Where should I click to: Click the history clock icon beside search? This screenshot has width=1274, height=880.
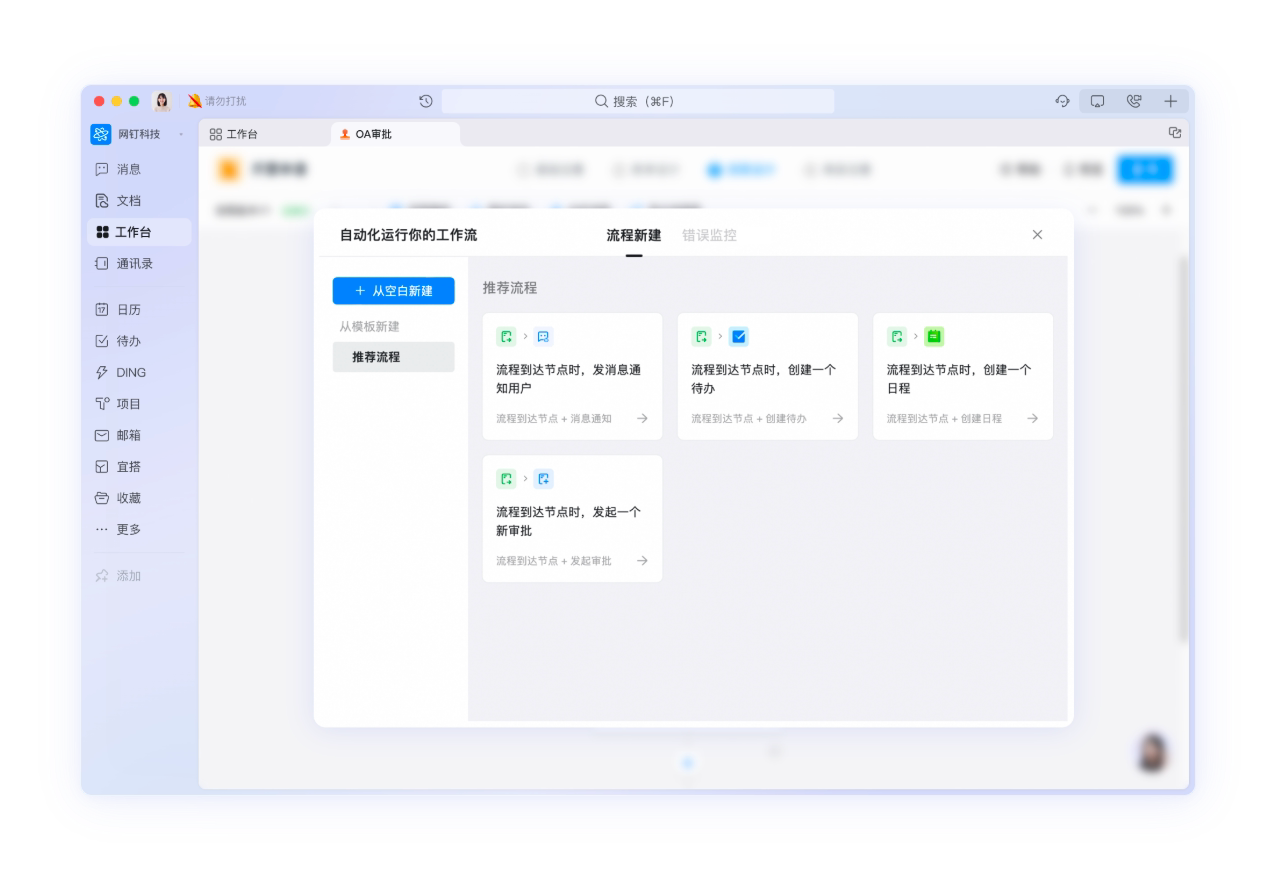click(426, 101)
